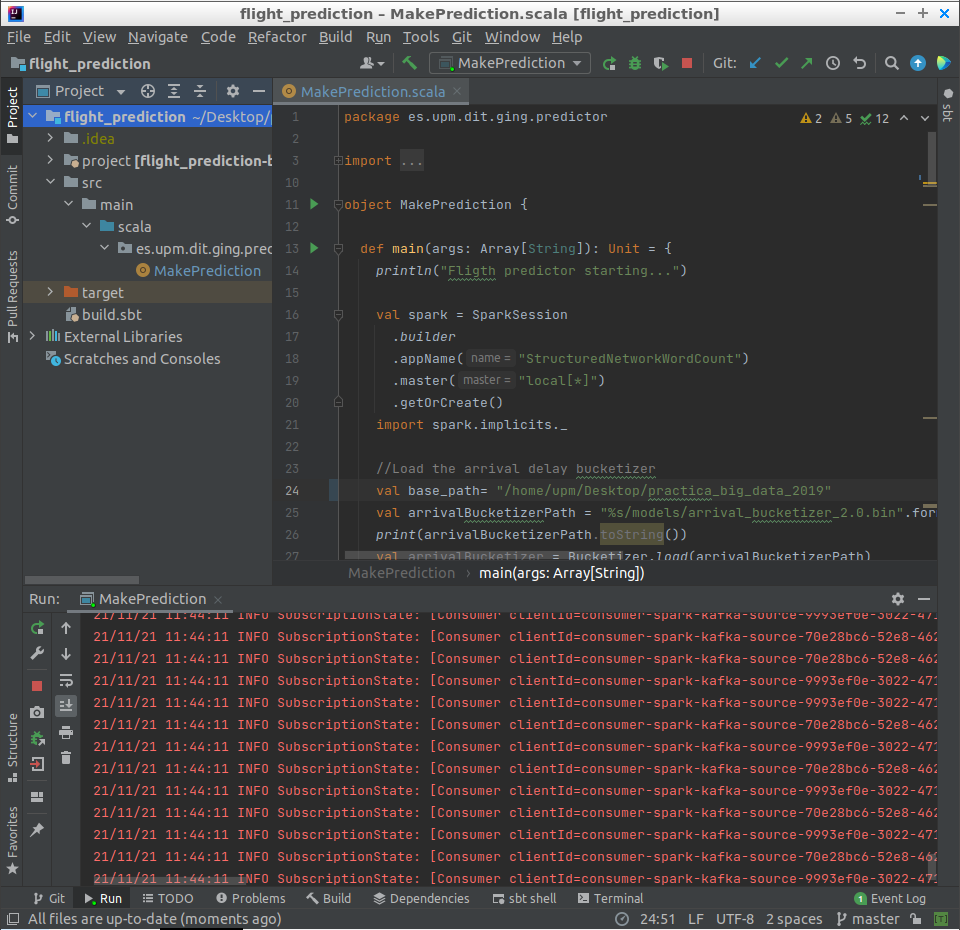Take thread dump camera icon
This screenshot has height=930, width=960.
tap(37, 712)
